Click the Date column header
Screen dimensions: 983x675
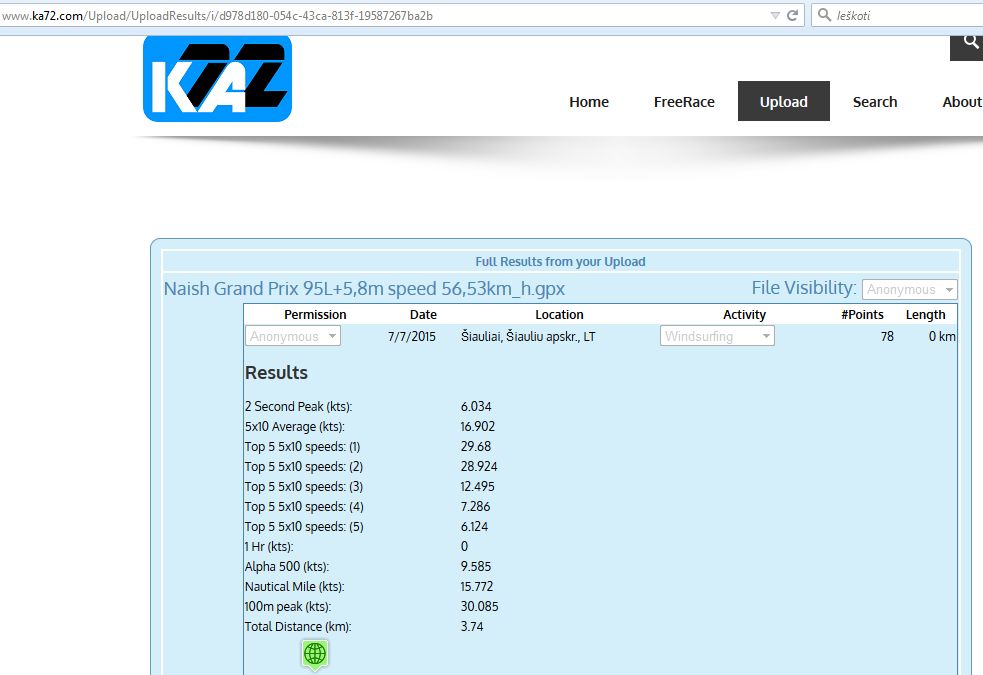pyautogui.click(x=423, y=315)
